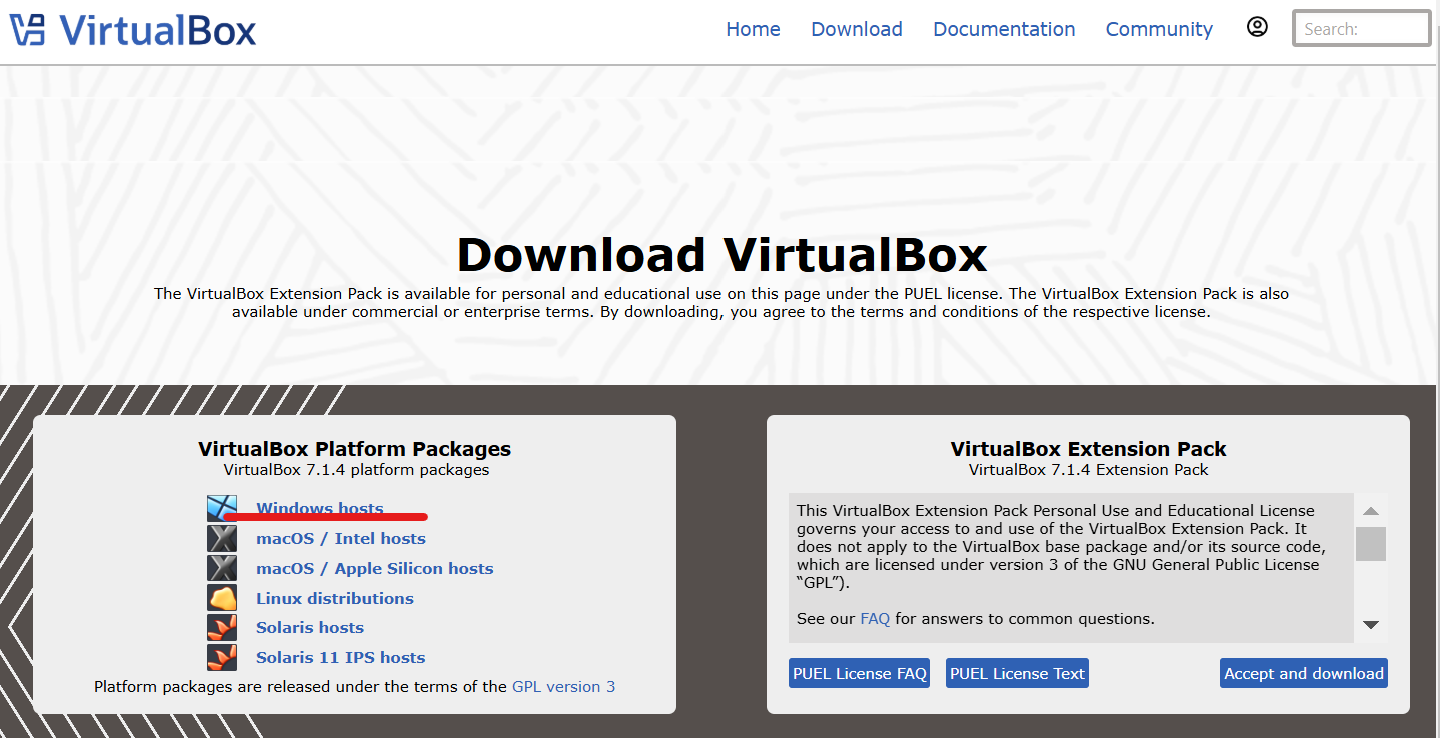Open the Solaris 11 IPS hosts link

(341, 657)
